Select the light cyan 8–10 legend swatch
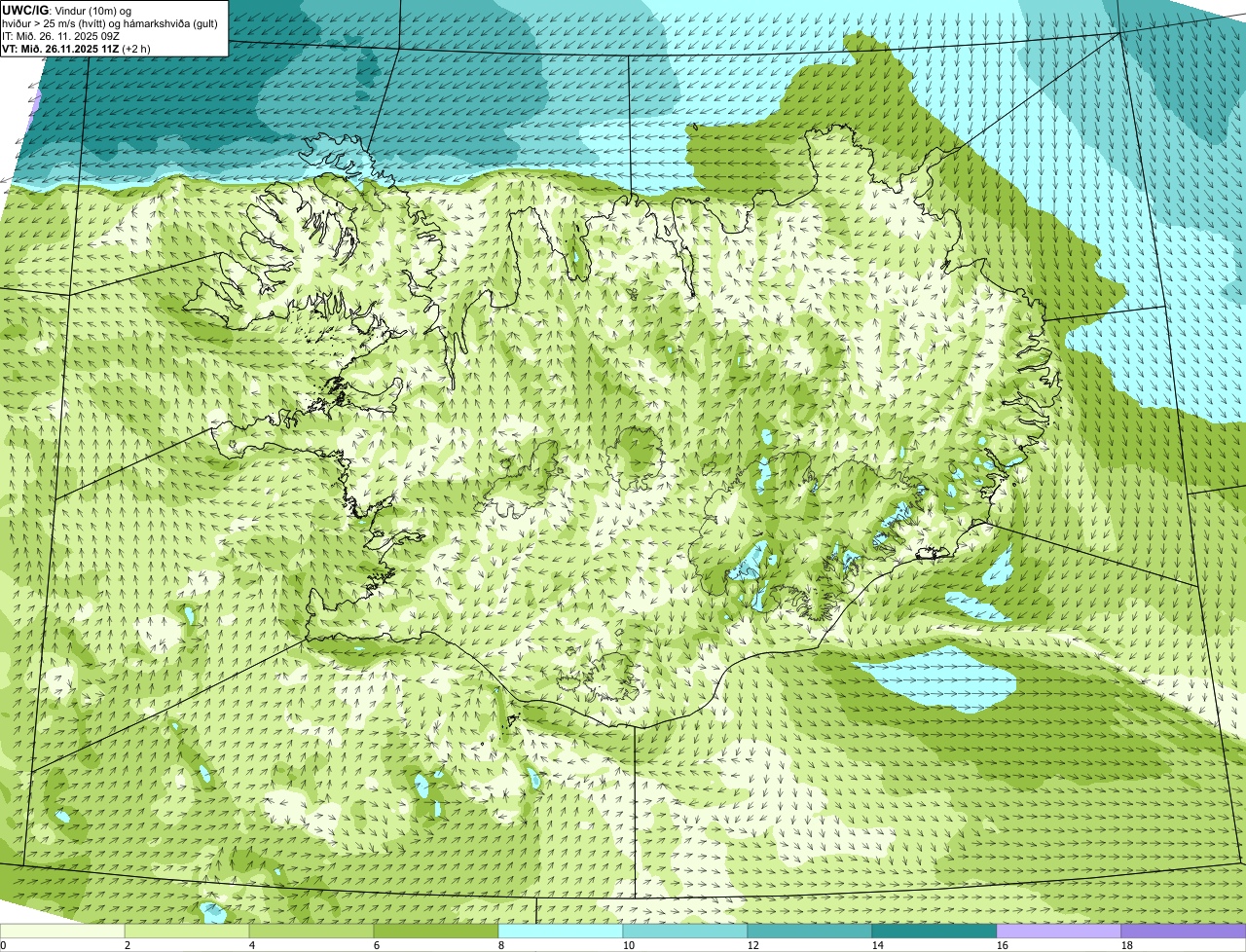This screenshot has height=952, width=1246. coord(561,932)
